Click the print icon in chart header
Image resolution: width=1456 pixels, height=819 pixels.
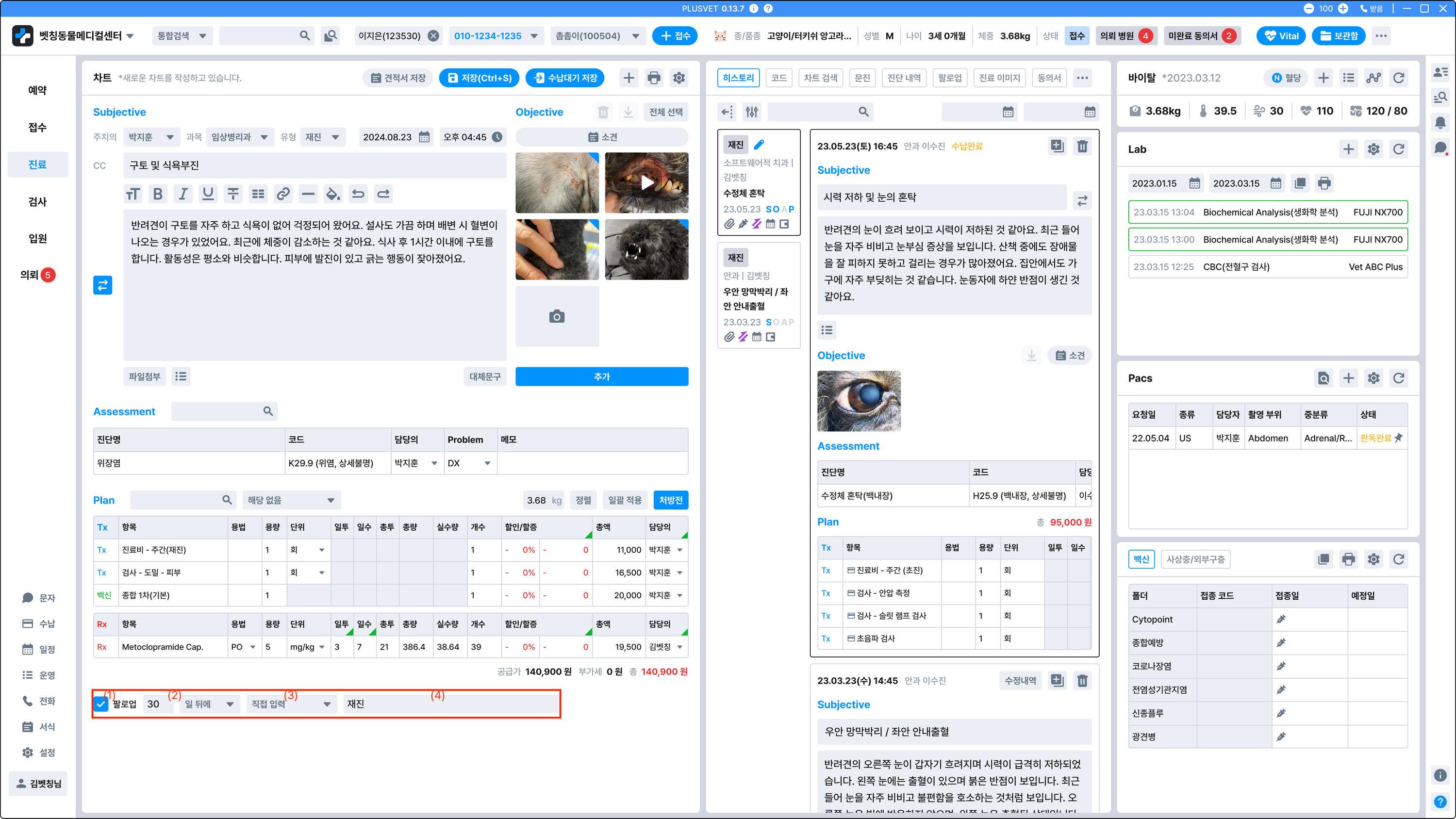coord(653,78)
